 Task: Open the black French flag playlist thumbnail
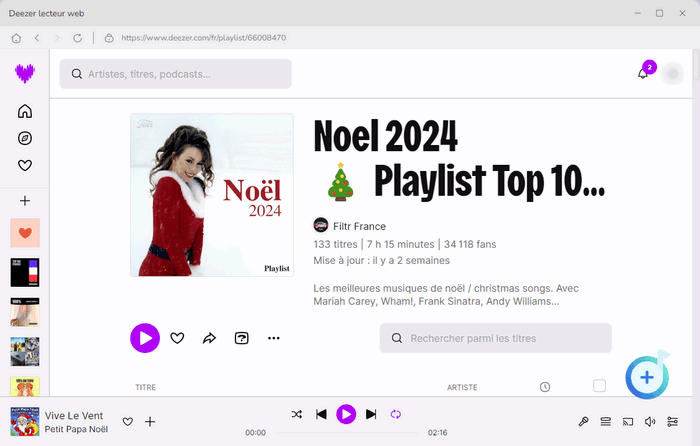[25, 272]
